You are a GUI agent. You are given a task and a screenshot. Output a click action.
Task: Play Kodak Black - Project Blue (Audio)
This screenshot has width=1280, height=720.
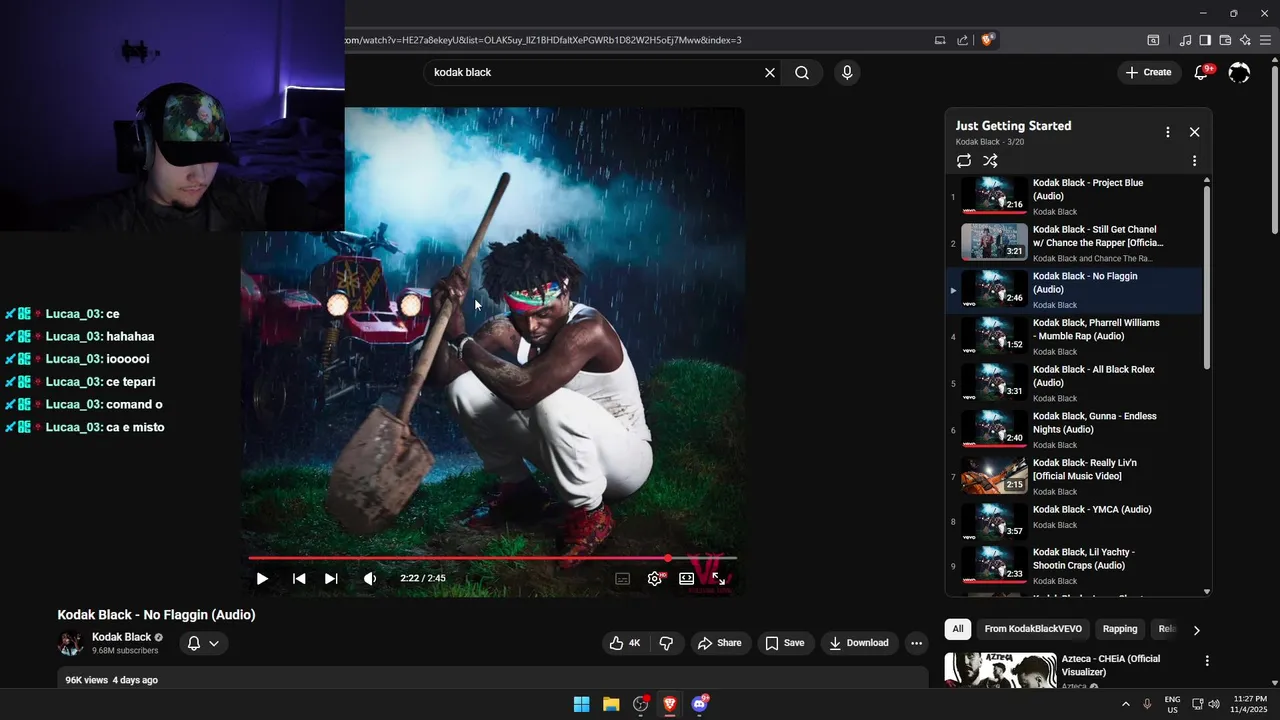1074,197
